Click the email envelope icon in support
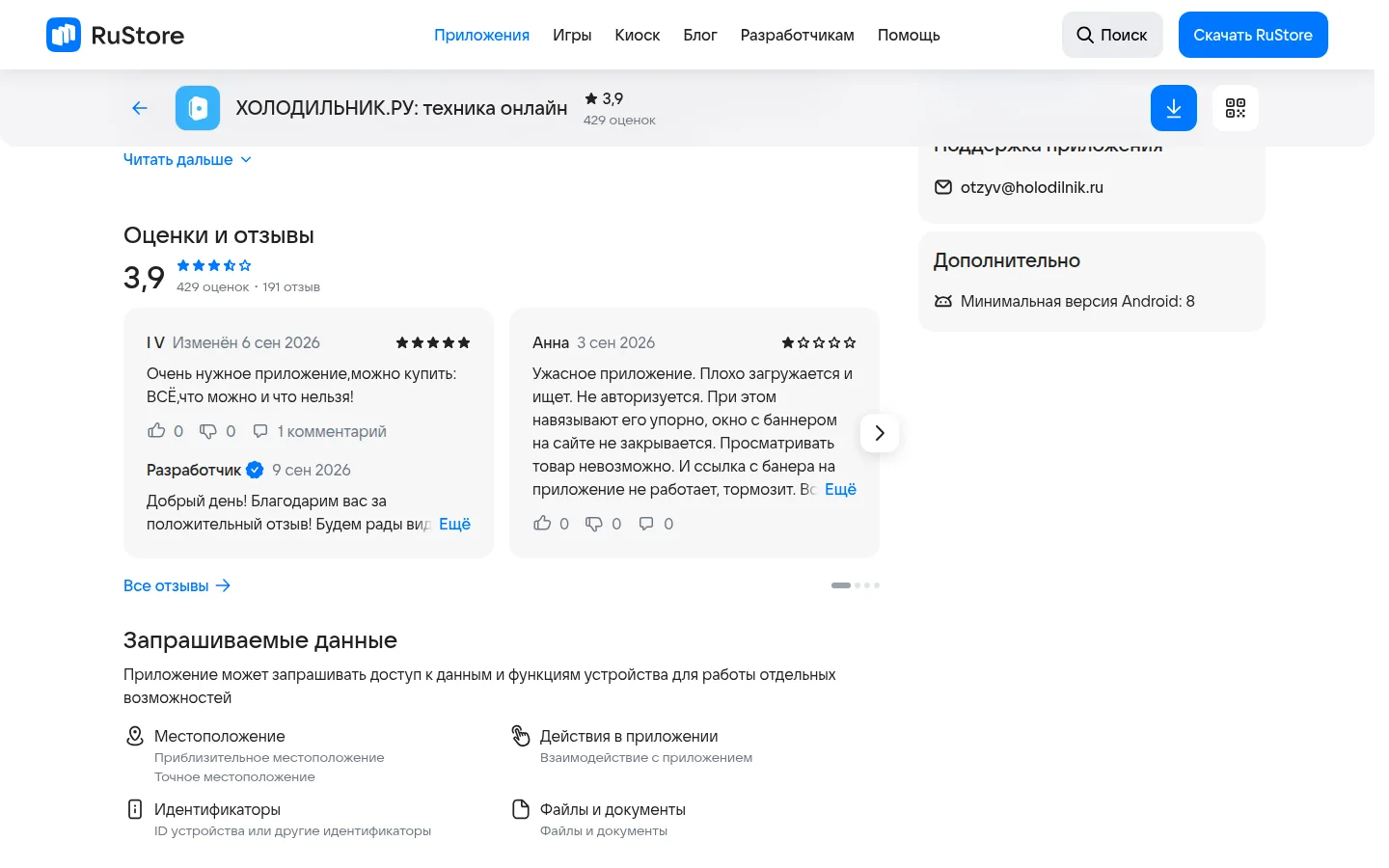 (943, 187)
